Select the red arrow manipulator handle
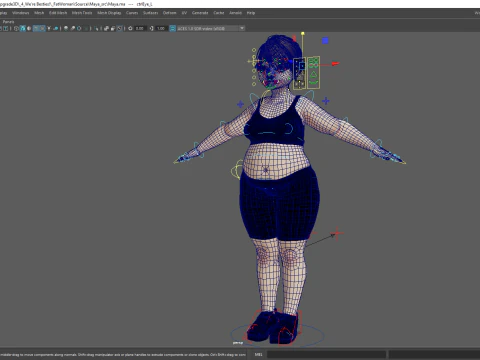The height and width of the screenshot is (360, 480). point(335,64)
